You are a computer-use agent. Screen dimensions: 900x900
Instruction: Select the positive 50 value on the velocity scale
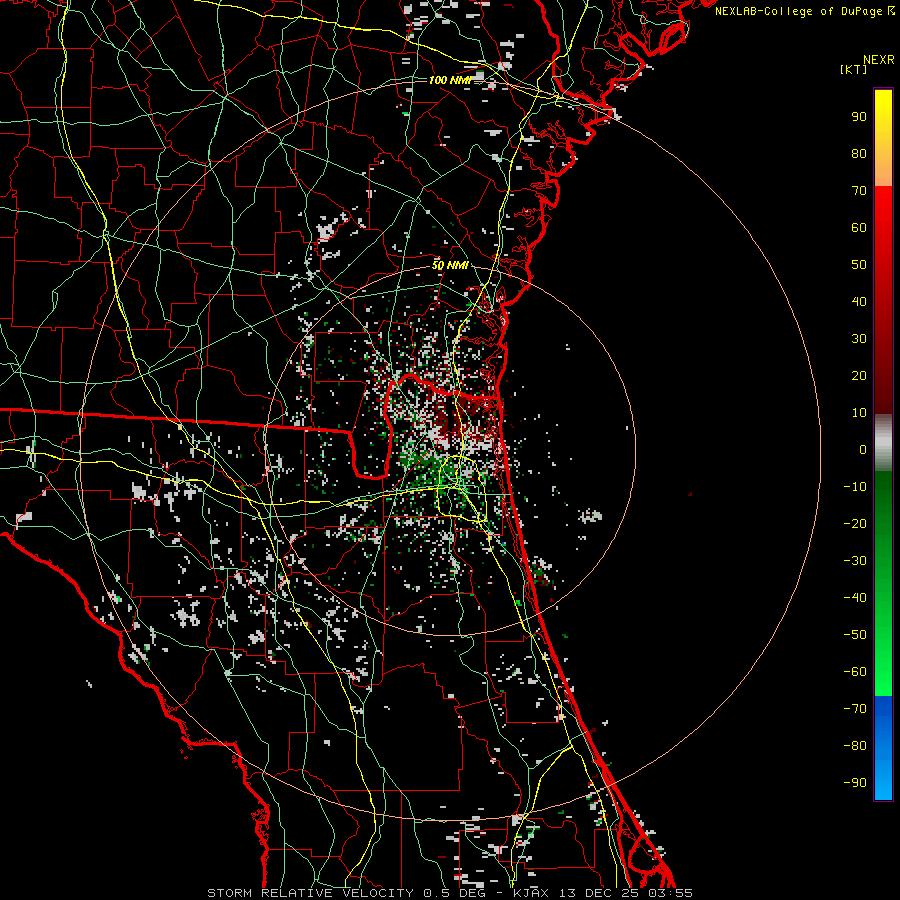(x=859, y=265)
